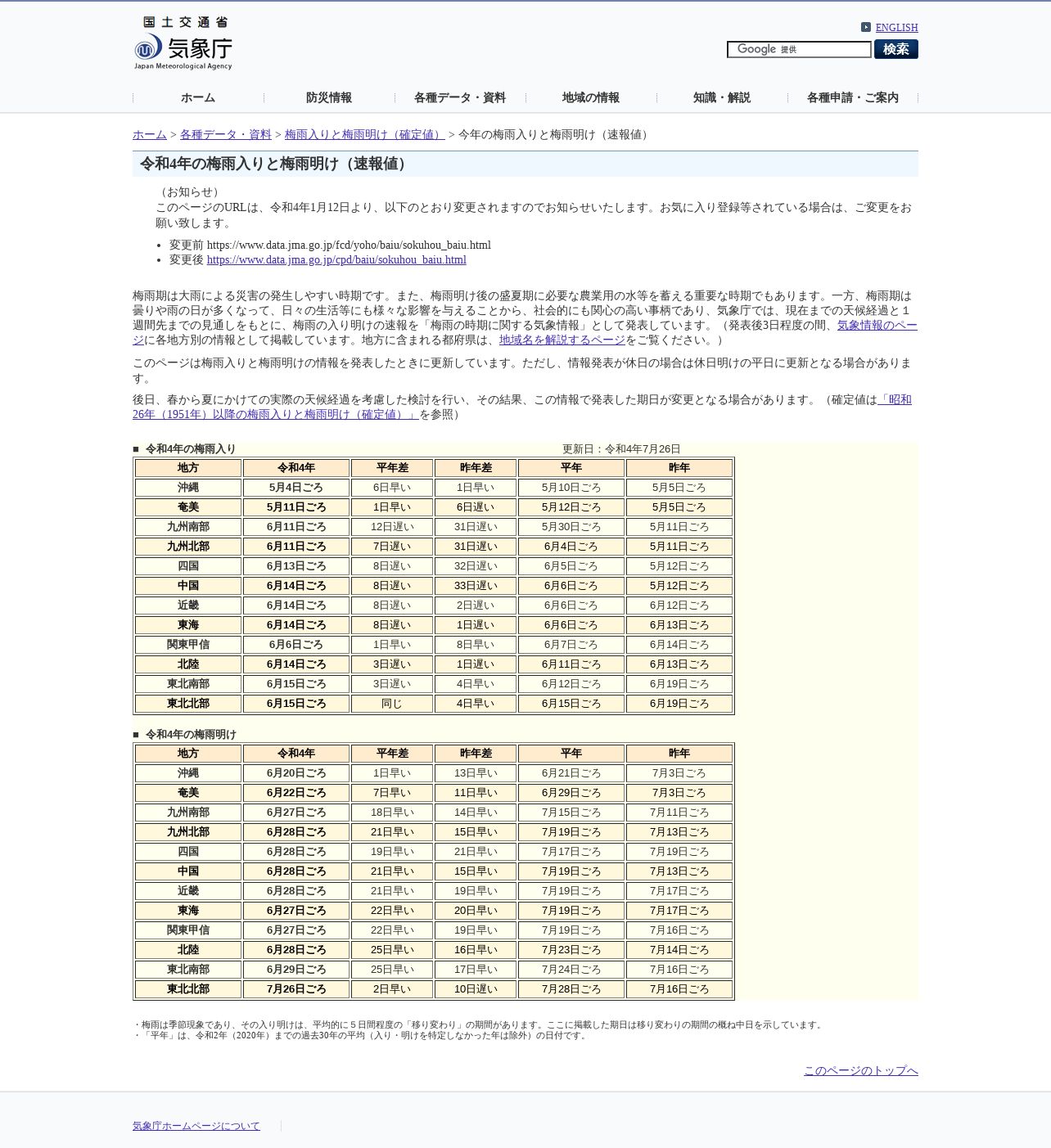Click the 検索 search button
Image resolution: width=1051 pixels, height=1148 pixels.
896,49
